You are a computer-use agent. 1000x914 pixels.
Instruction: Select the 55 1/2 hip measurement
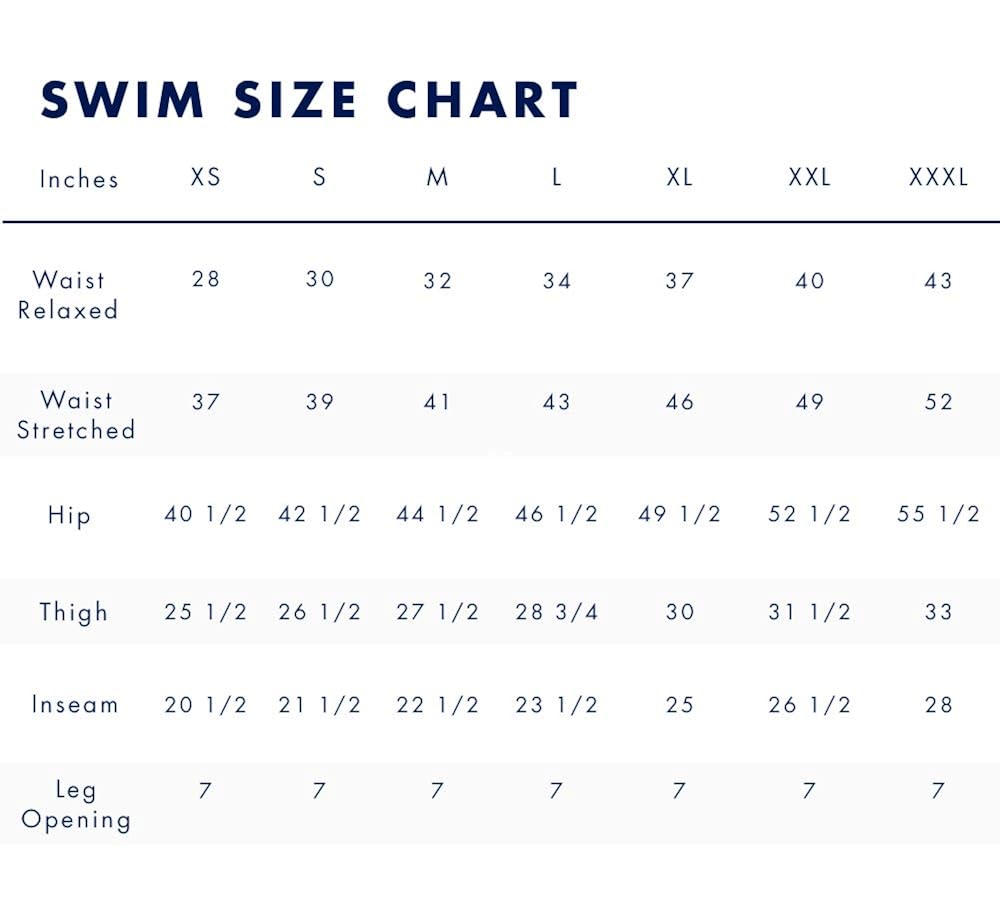tap(938, 514)
